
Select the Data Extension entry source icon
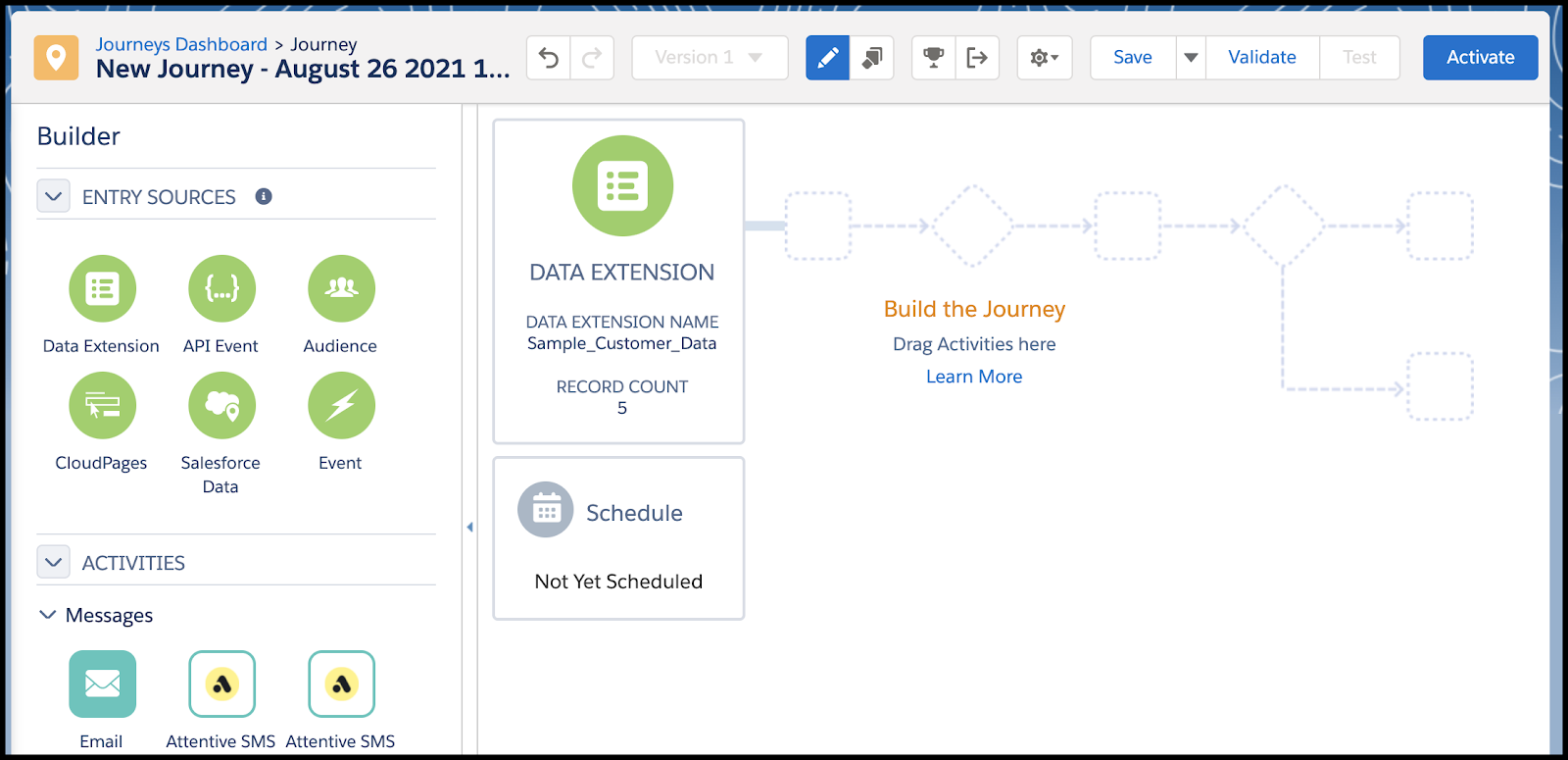pos(102,289)
